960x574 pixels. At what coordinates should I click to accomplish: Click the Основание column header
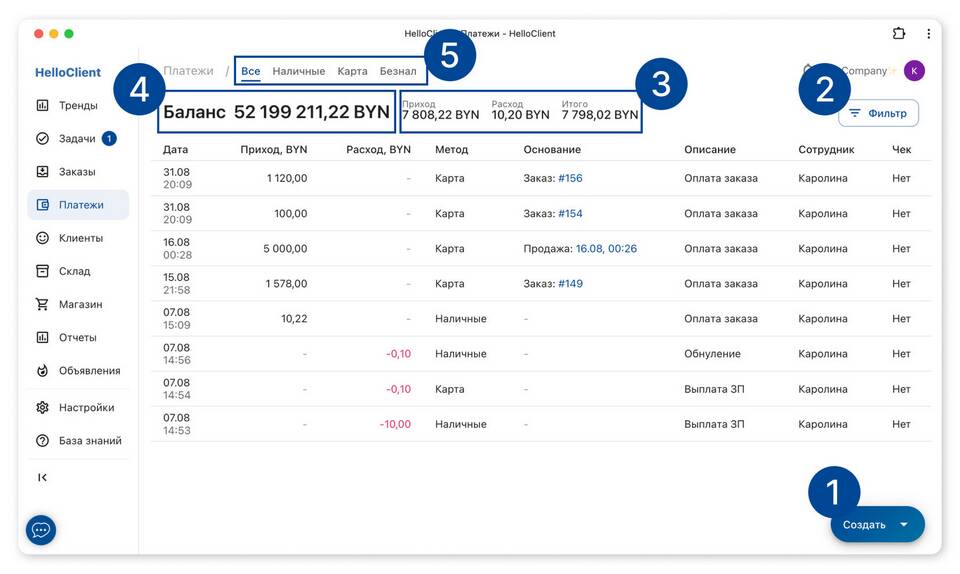pos(552,149)
